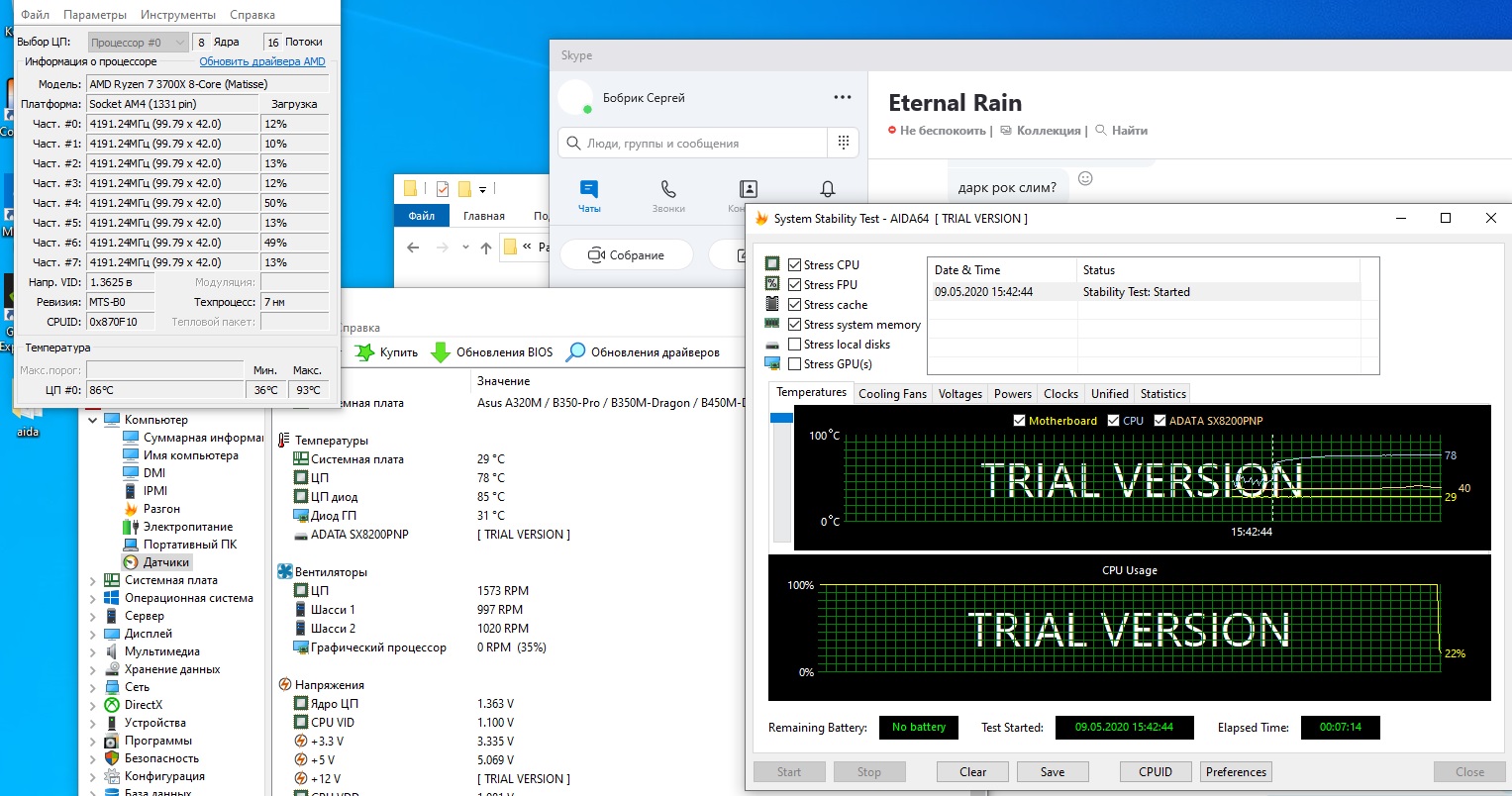
Task: Click the Save button in Stability Test
Action: 1053,772
